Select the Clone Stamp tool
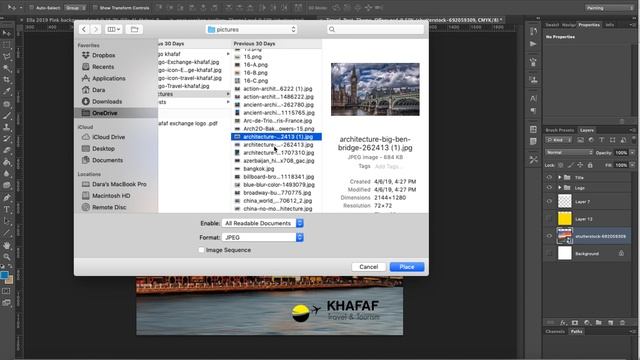Screen dimensions: 640x360 [x=7, y=127]
